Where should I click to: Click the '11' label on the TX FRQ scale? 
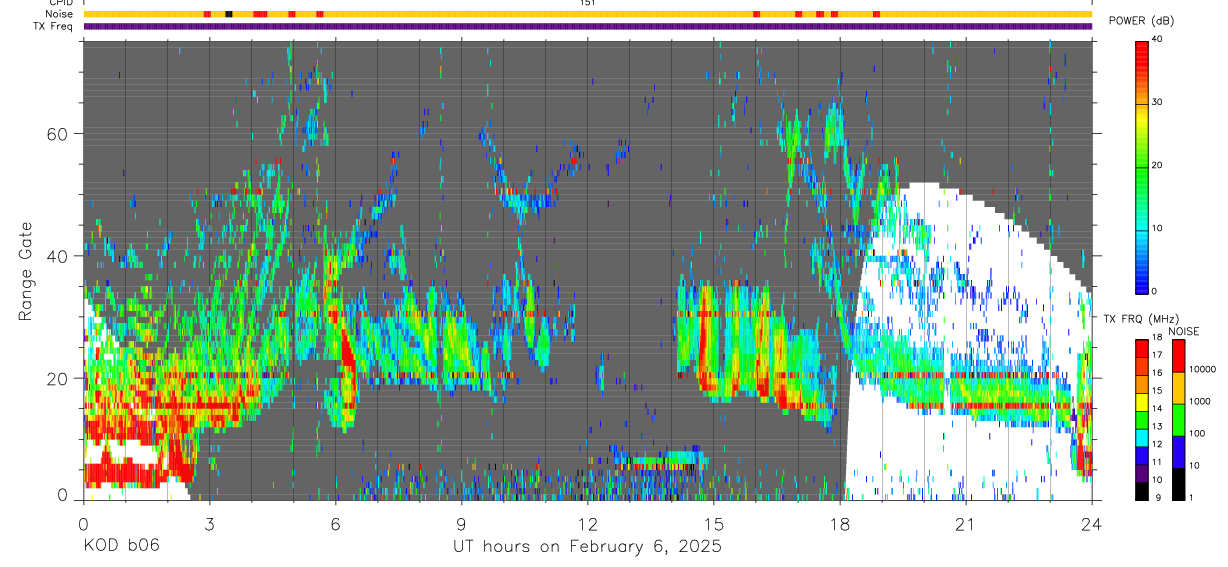point(1159,462)
